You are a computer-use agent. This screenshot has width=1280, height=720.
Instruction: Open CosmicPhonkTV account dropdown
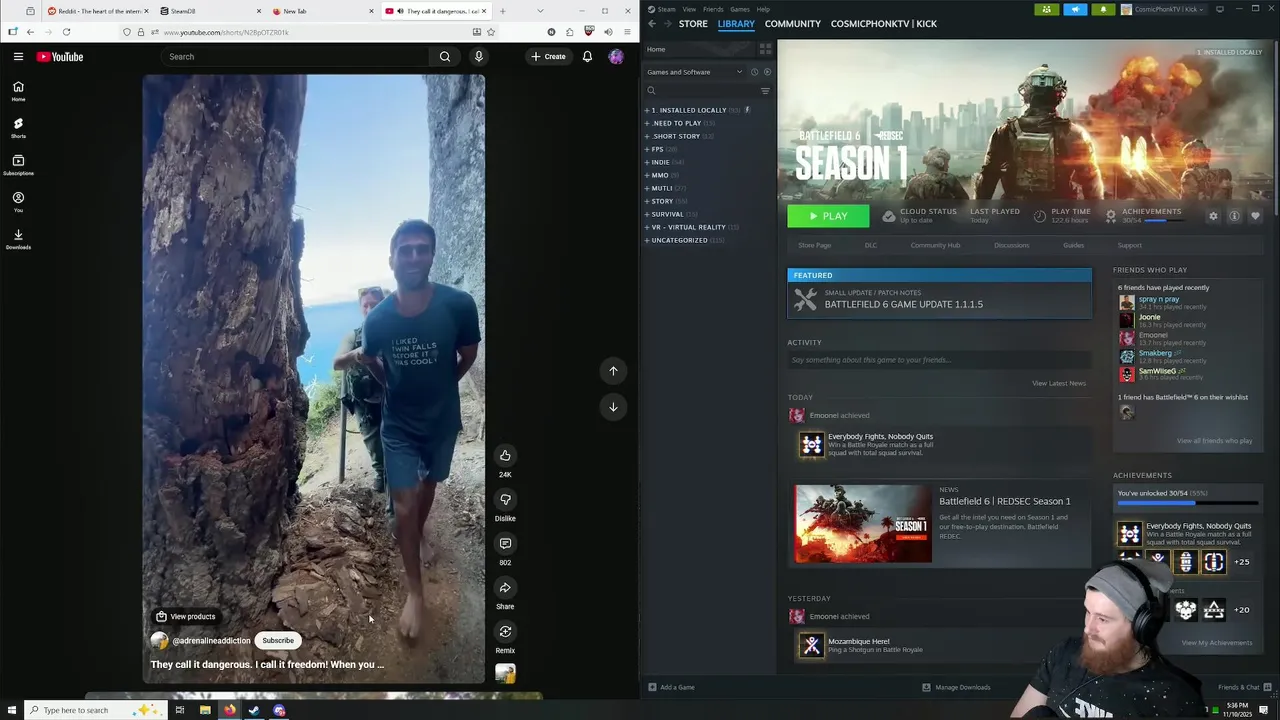pos(1164,10)
